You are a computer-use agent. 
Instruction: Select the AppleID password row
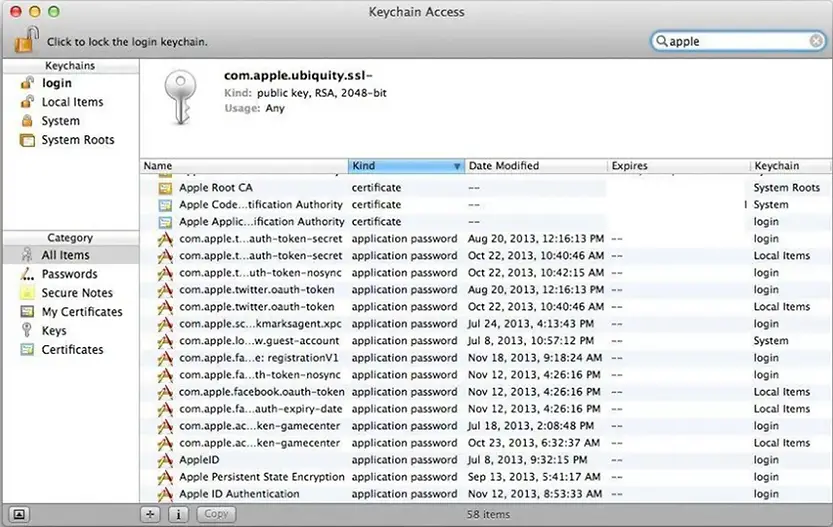coord(486,460)
